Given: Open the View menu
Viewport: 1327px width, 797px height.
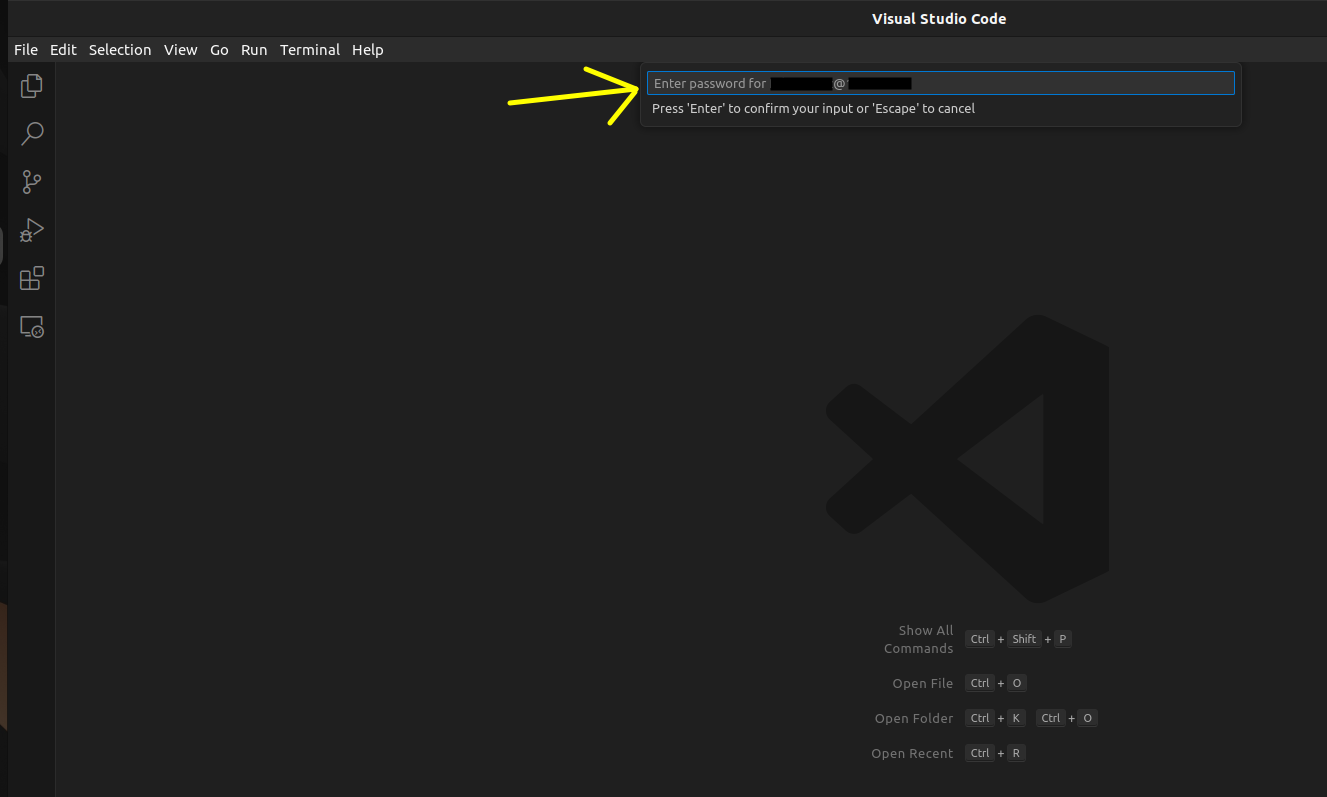Looking at the screenshot, I should [181, 50].
